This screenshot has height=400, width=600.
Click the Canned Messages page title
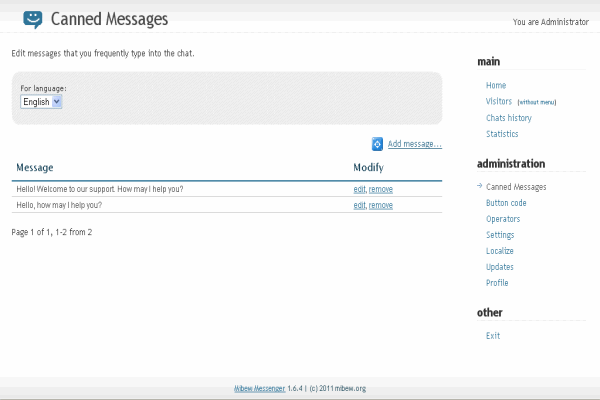click(109, 19)
